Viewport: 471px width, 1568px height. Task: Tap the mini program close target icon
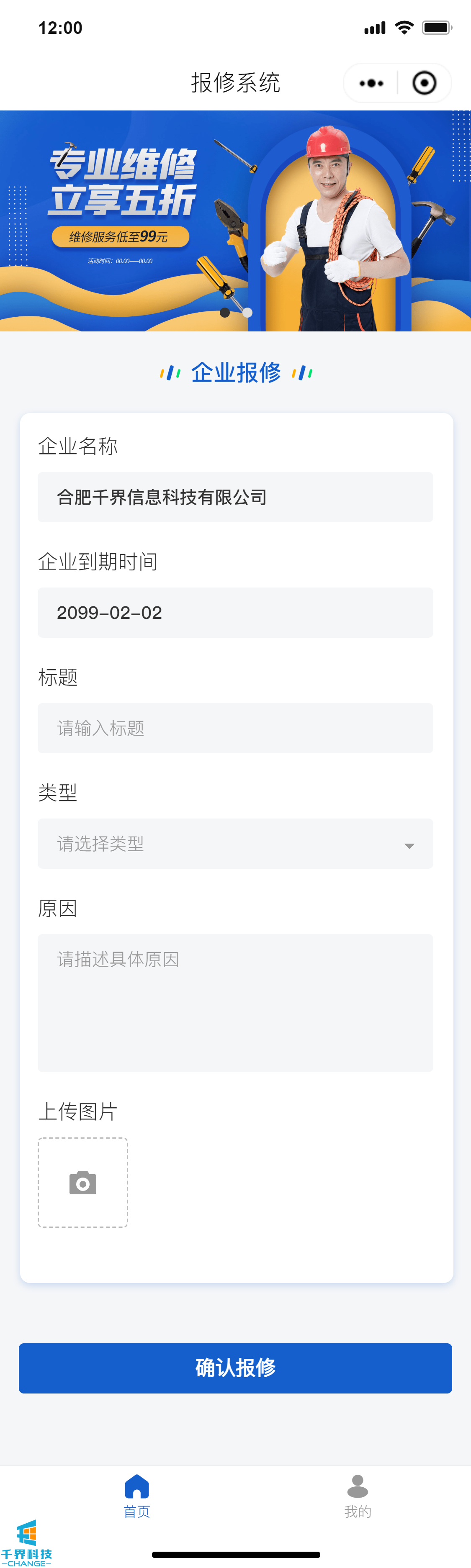point(424,83)
